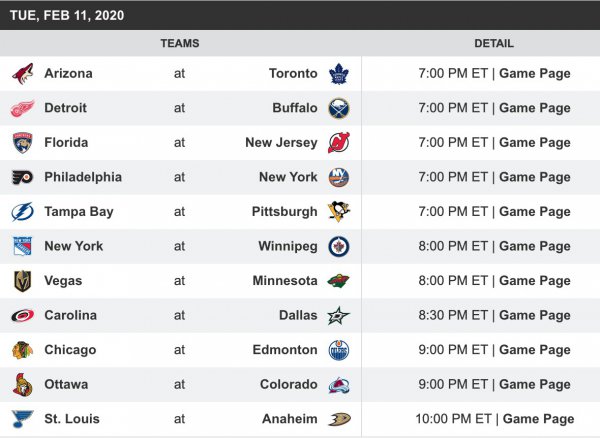
Task: Click the Anaheim Ducks logo
Action: pyautogui.click(x=339, y=419)
